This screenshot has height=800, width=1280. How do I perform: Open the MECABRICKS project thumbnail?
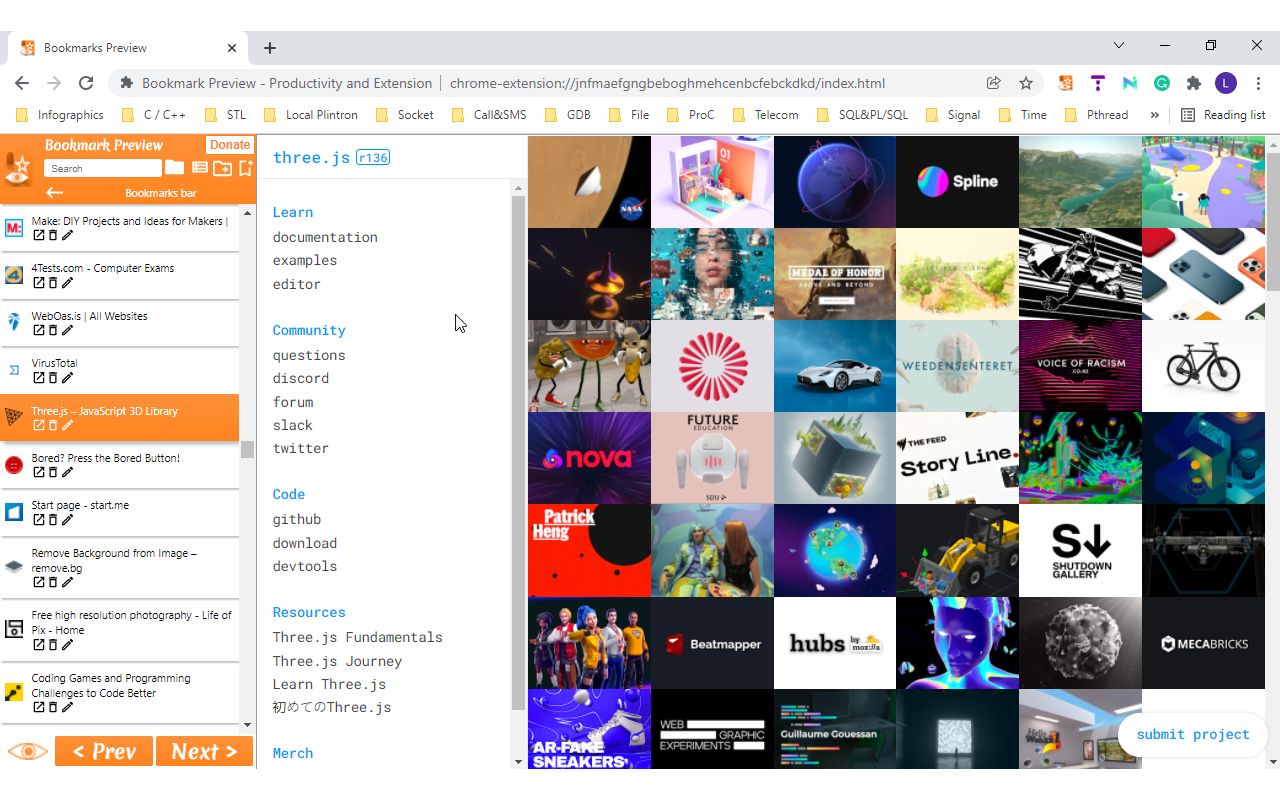(1203, 643)
